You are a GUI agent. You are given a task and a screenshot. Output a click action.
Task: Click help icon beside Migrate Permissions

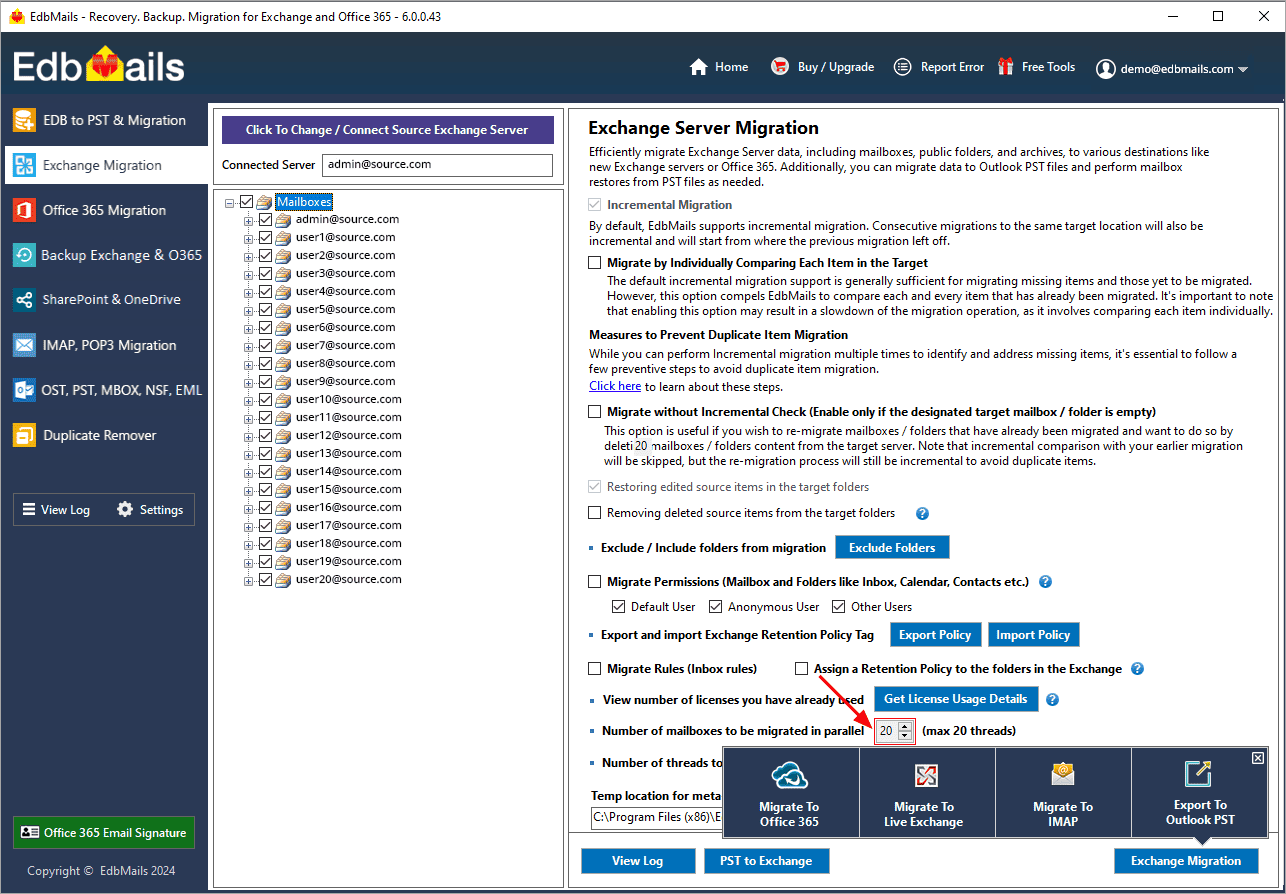pyautogui.click(x=1045, y=581)
